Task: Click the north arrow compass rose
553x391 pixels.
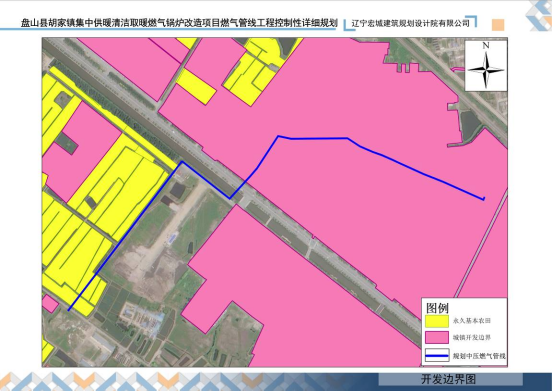Action: pyautogui.click(x=486, y=69)
